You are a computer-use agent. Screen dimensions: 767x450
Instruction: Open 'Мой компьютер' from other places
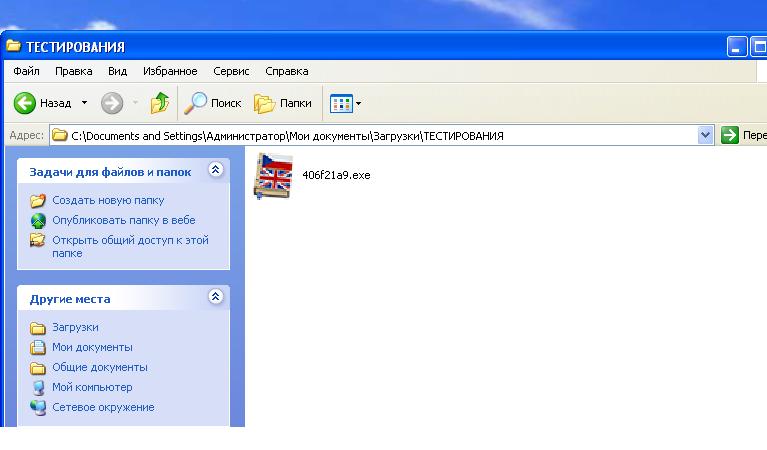(x=92, y=387)
